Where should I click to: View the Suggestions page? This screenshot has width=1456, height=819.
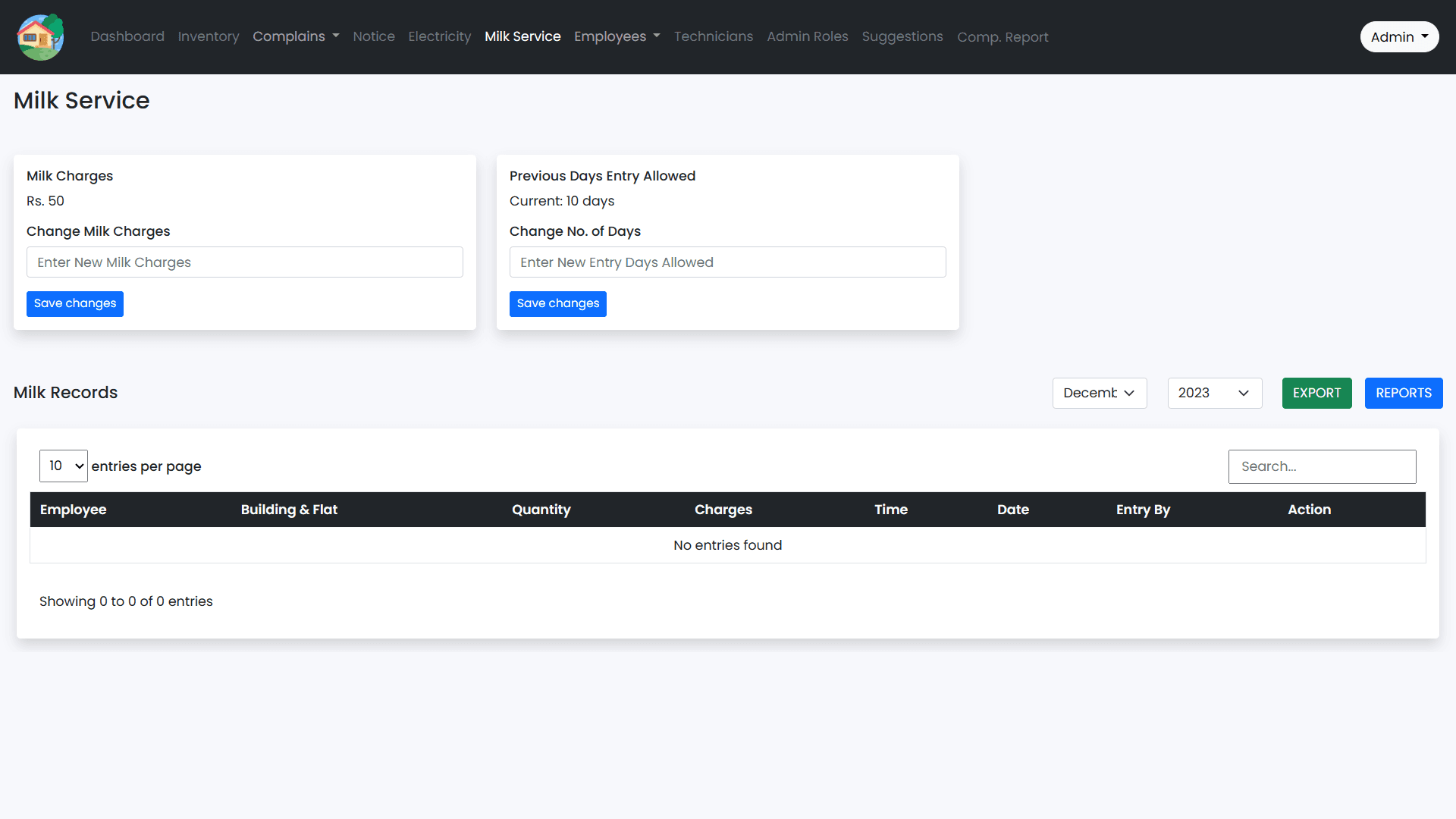coord(902,36)
